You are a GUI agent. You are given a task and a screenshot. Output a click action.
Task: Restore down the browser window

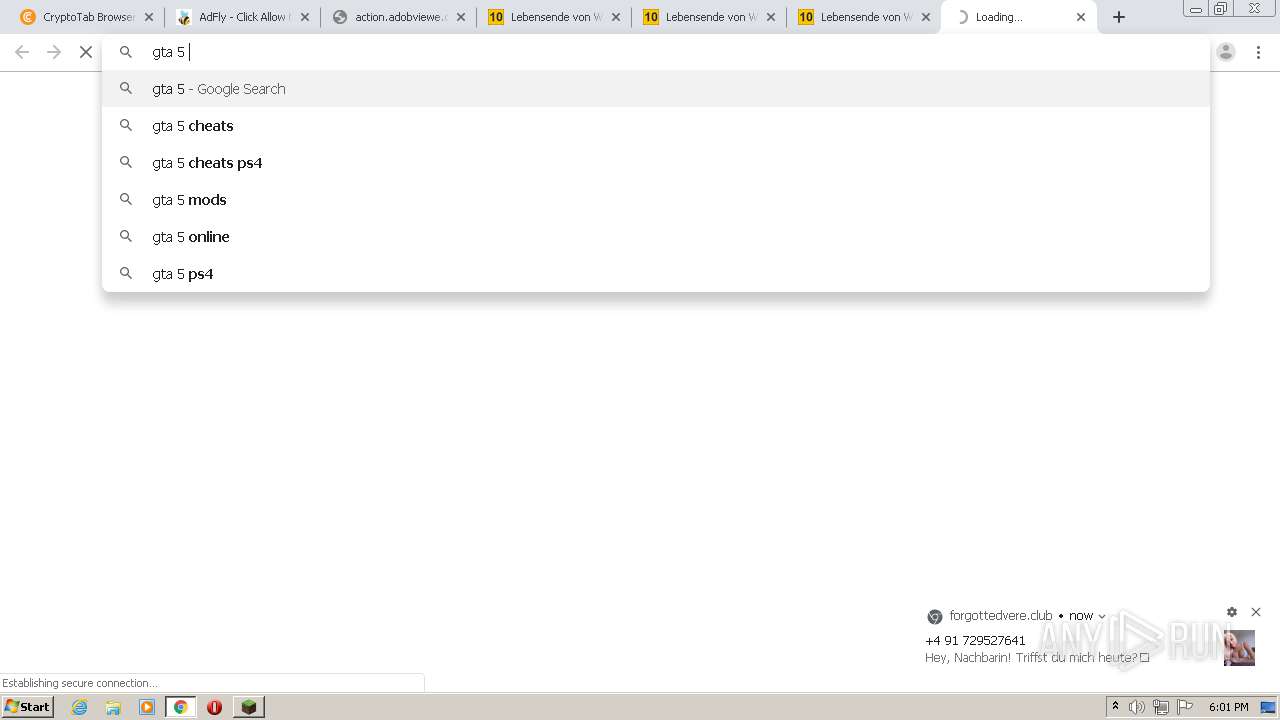(x=1221, y=8)
